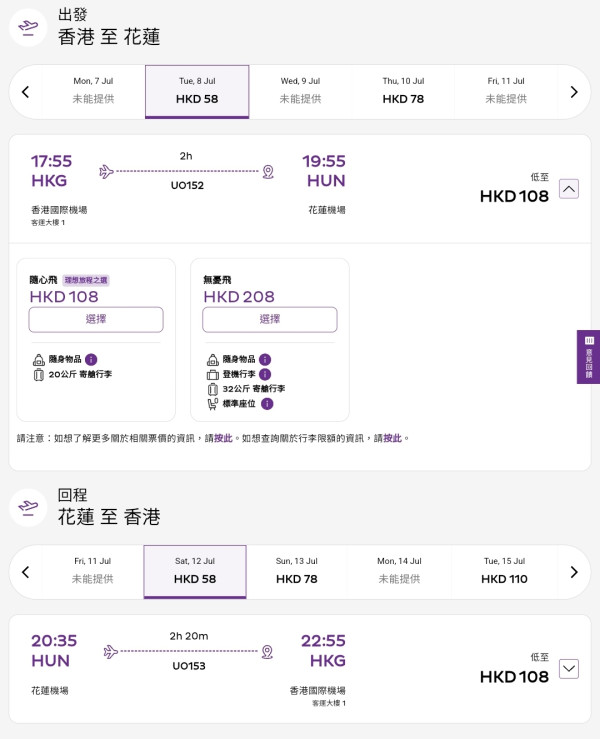Click the plane icon on UO153 route line
This screenshot has height=739, width=600.
click(x=110, y=652)
